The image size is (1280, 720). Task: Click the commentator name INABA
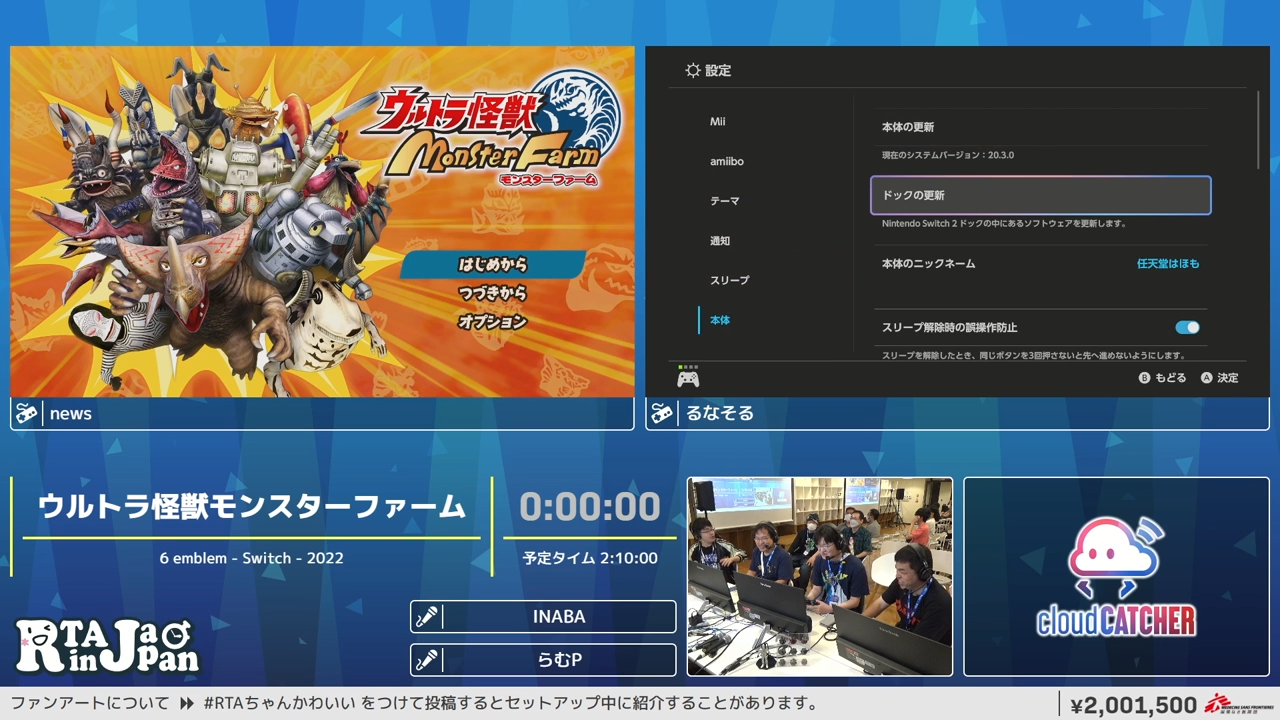click(x=559, y=617)
